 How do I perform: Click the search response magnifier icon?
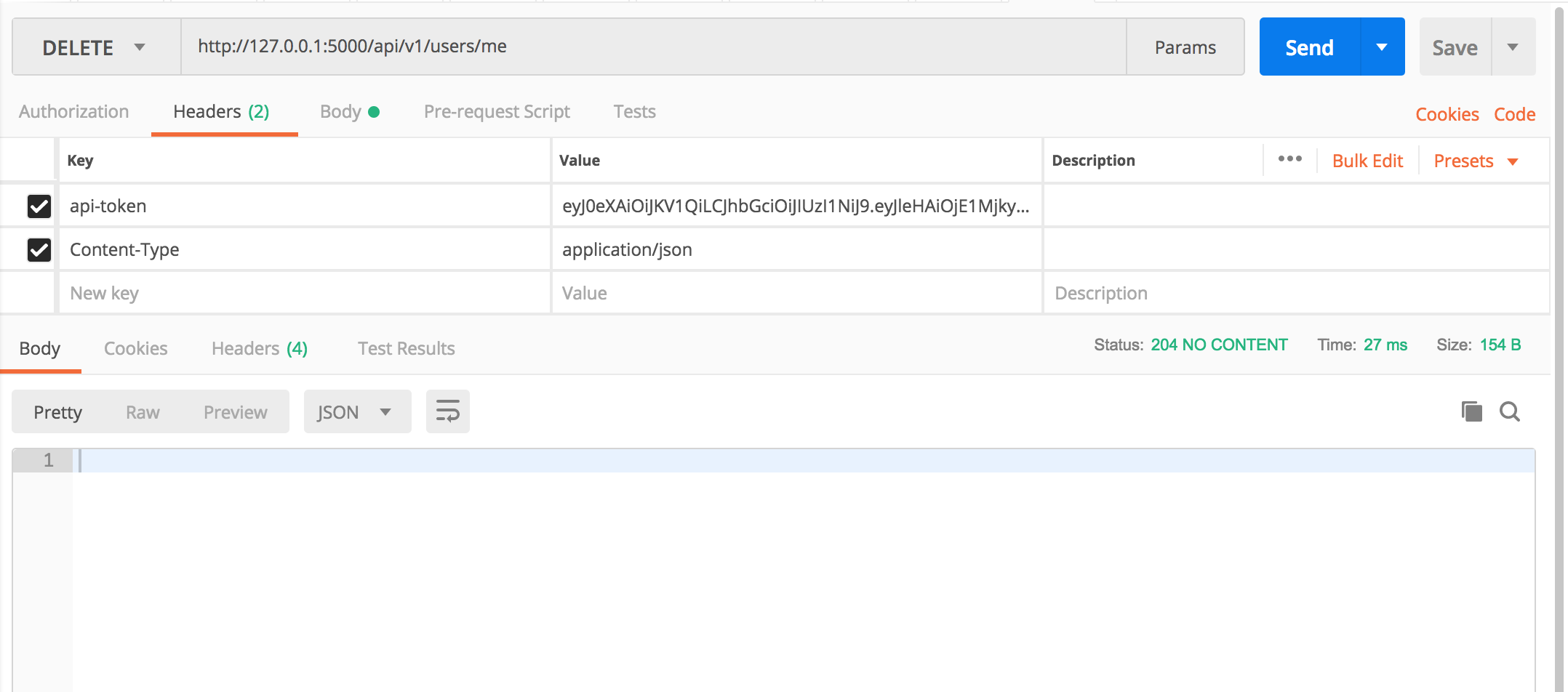[1510, 411]
